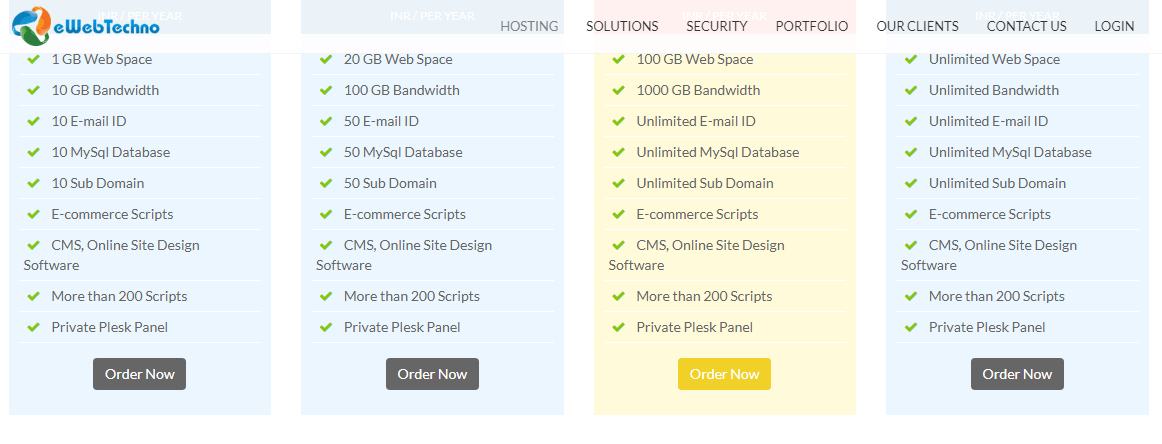Select "CMS, Online Site Design Software" in the yellow plan
This screenshot has height=444, width=1162.
pyautogui.click(x=697, y=255)
